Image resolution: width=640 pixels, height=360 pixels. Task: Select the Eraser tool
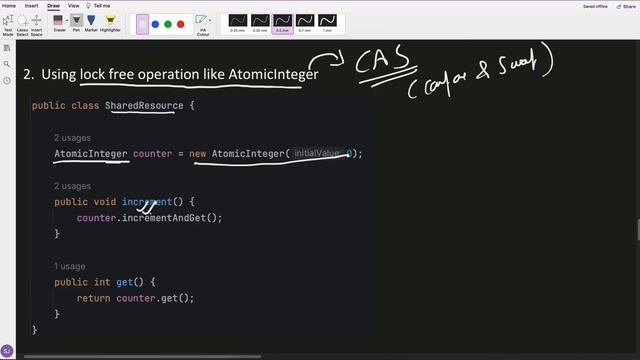(x=59, y=23)
